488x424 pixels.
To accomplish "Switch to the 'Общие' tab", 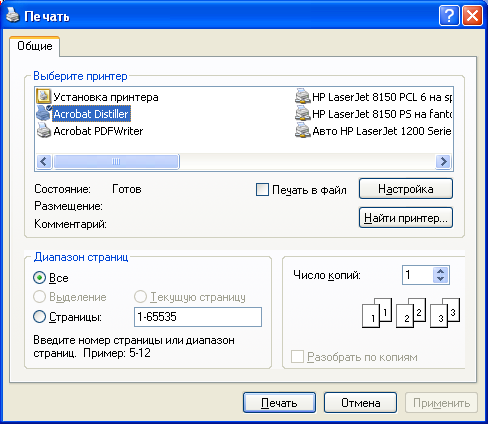I will [35, 46].
